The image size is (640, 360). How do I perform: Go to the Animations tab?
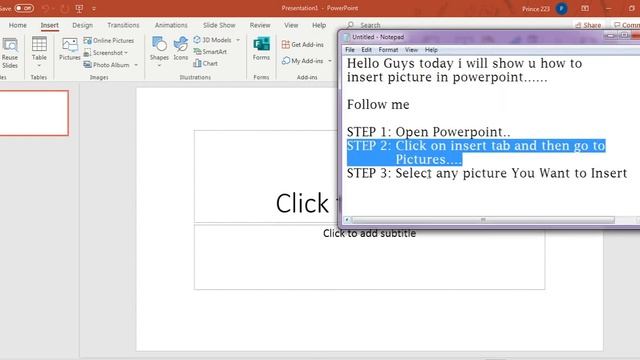tap(171, 25)
